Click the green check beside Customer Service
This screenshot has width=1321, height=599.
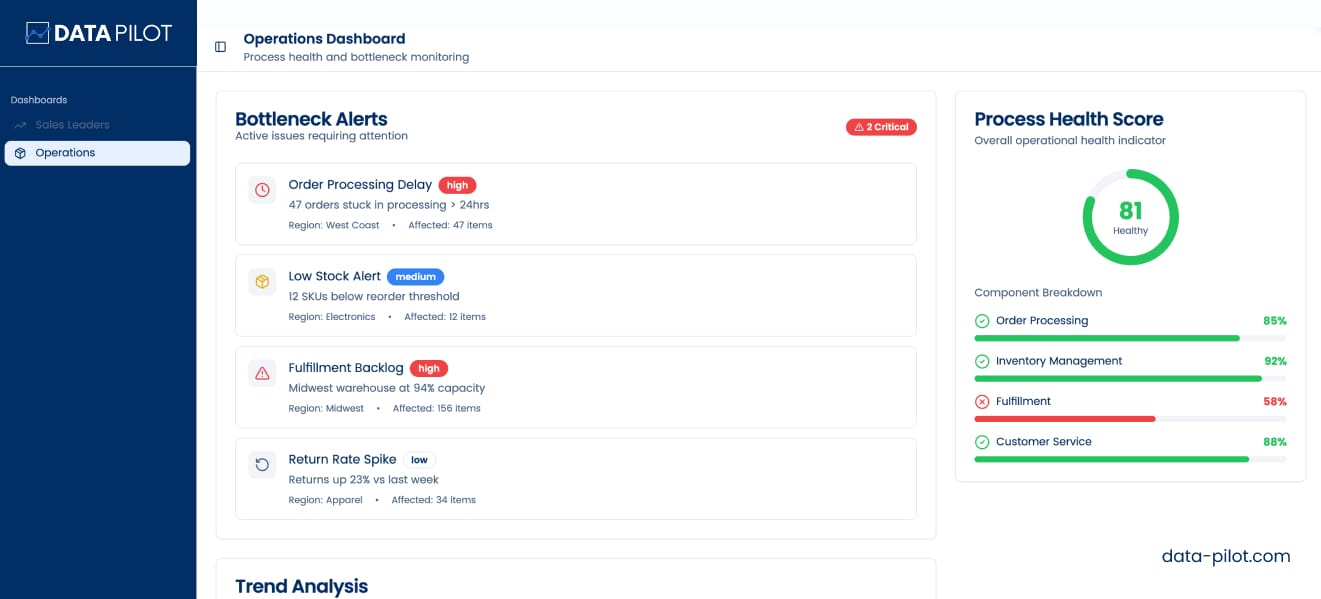pyautogui.click(x=982, y=442)
